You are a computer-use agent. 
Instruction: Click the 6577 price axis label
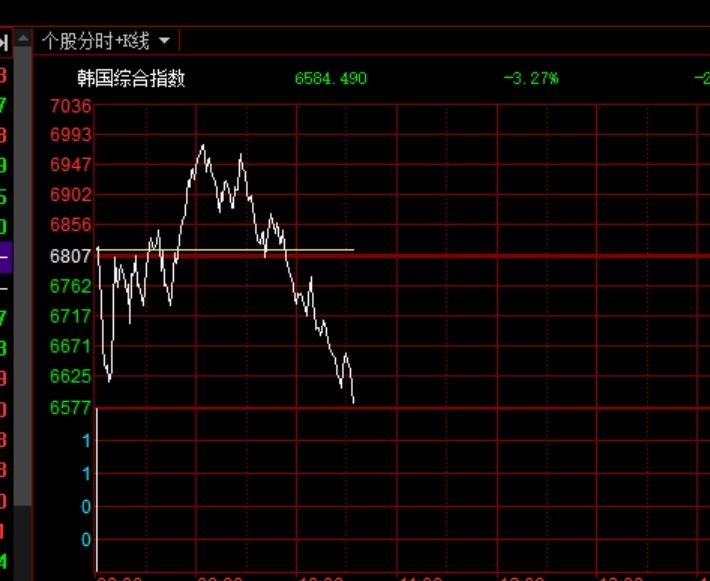[x=71, y=408]
